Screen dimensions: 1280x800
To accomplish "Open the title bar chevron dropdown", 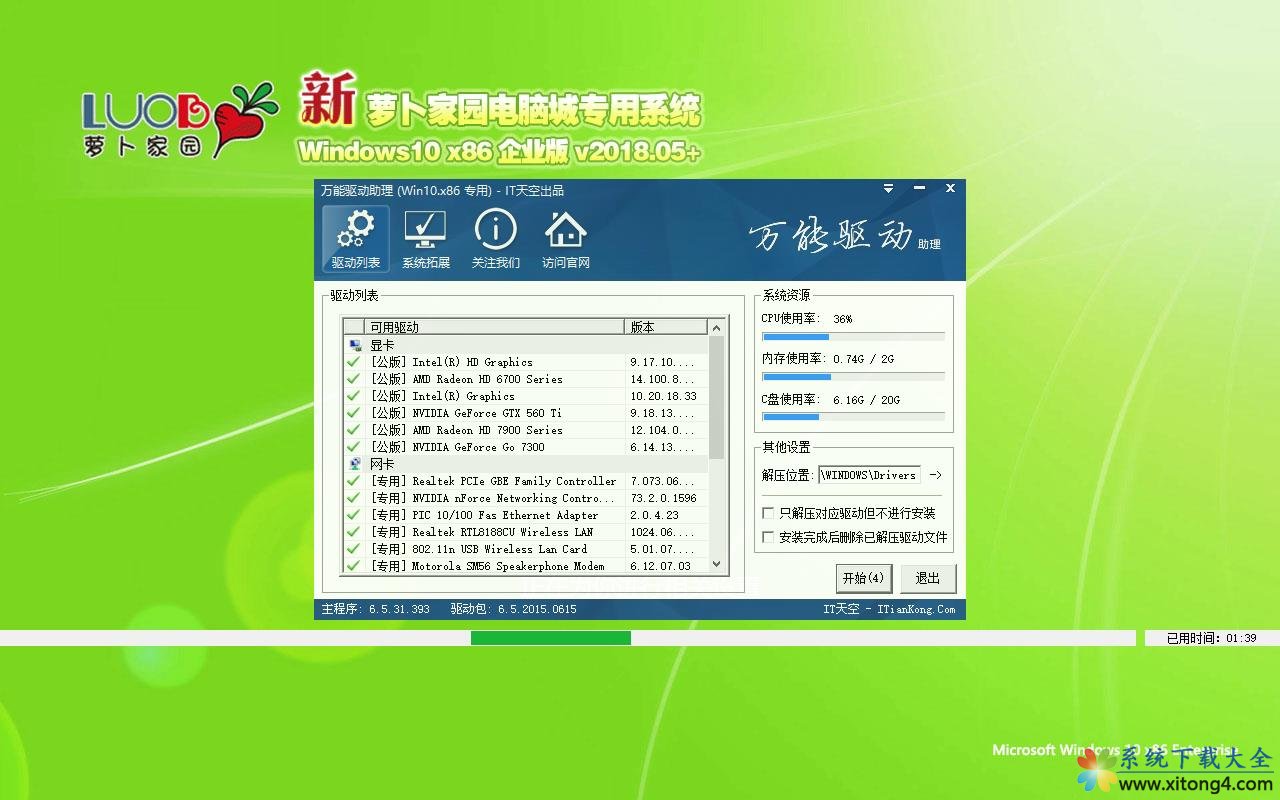I will 888,188.
